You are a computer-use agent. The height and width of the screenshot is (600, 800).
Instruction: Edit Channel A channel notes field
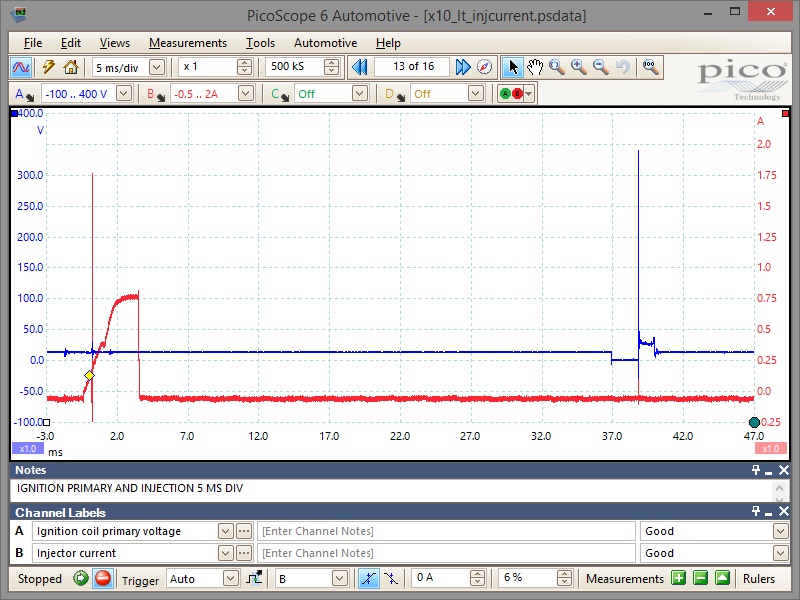coord(446,531)
